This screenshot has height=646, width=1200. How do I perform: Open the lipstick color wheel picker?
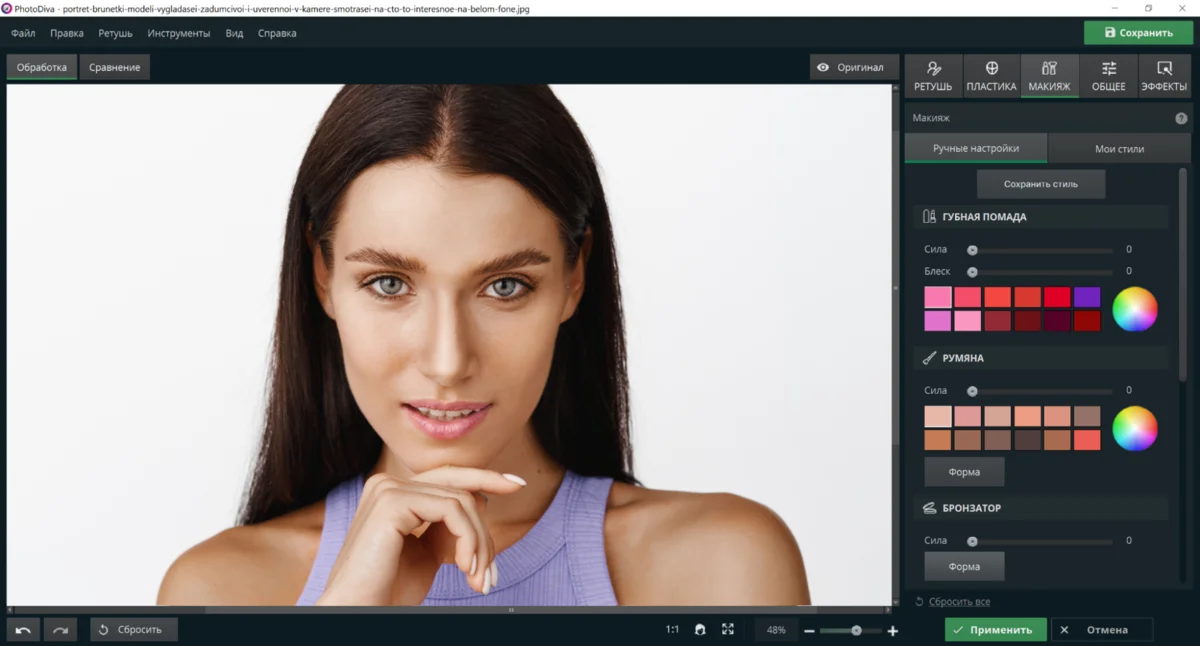point(1135,309)
